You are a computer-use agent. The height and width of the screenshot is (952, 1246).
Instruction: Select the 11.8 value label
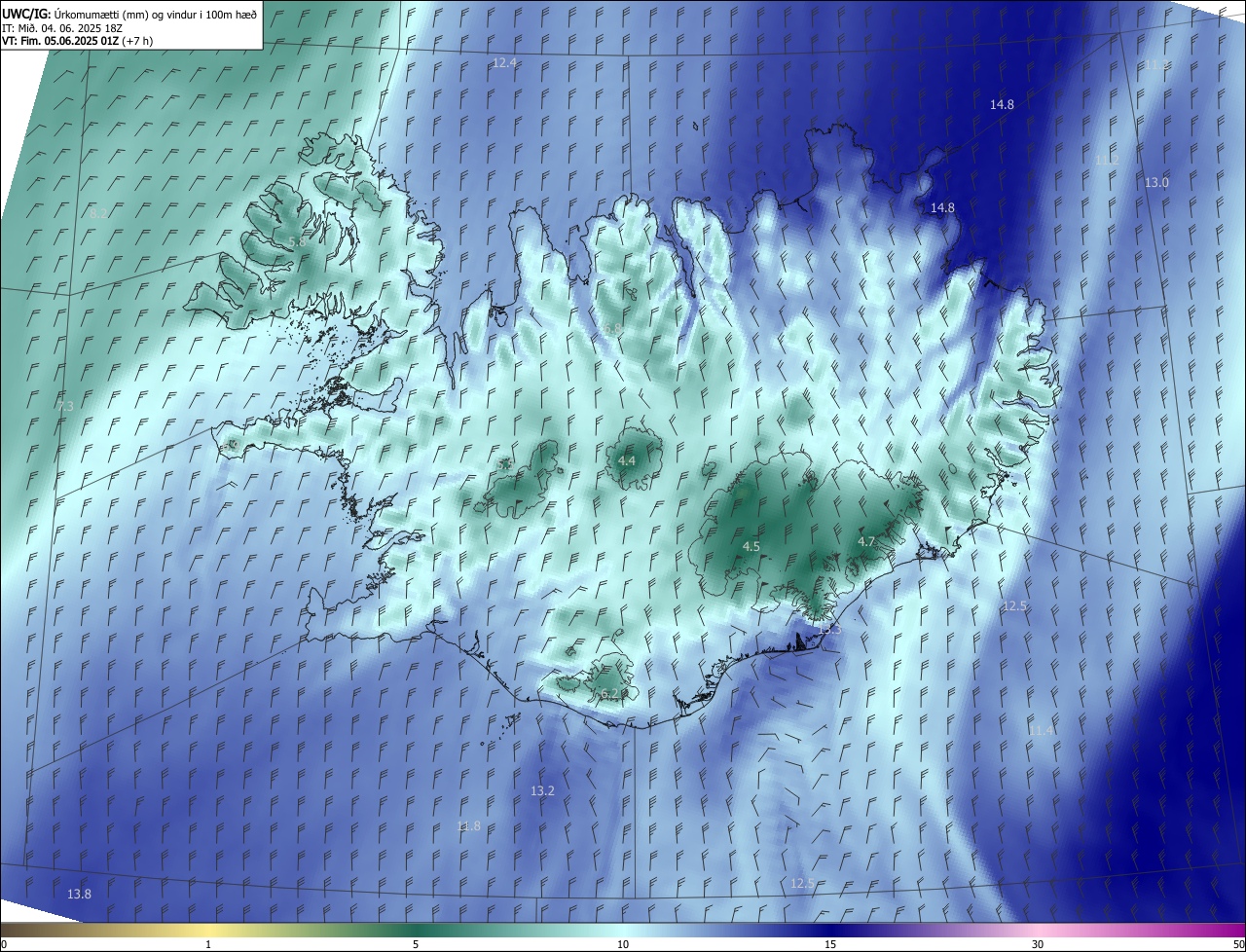point(468,825)
